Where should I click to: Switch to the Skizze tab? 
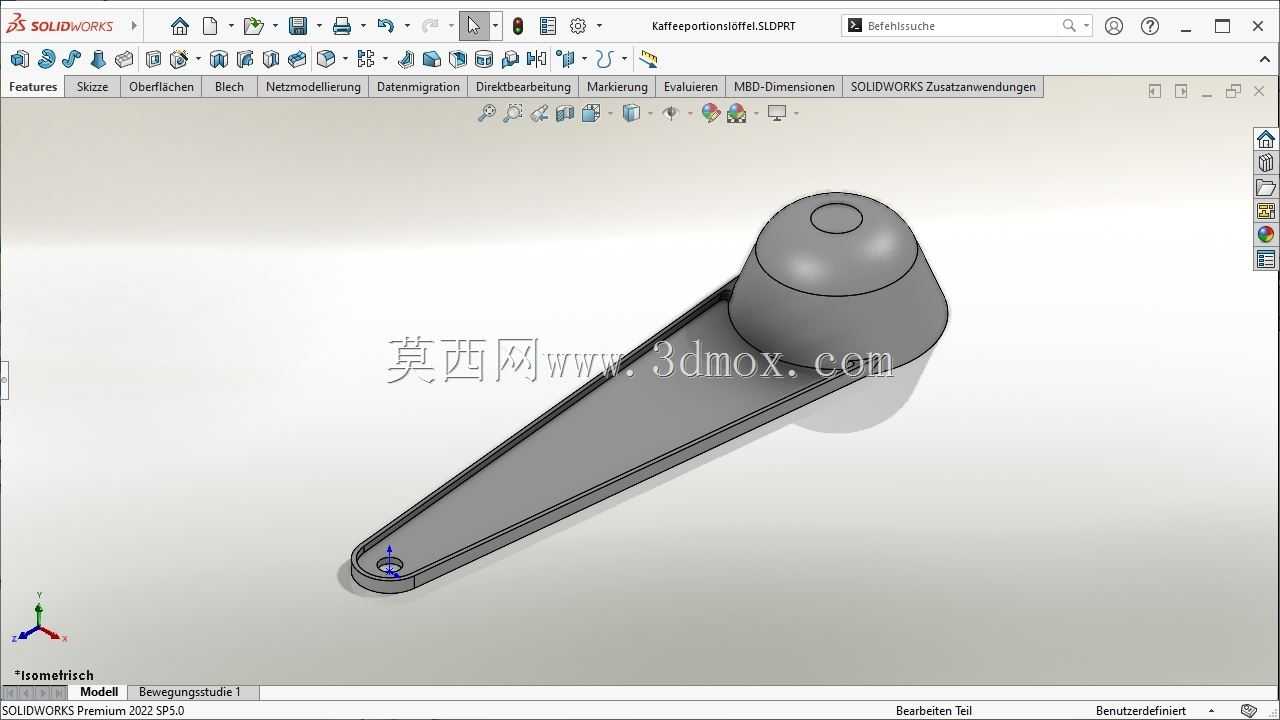tap(92, 87)
